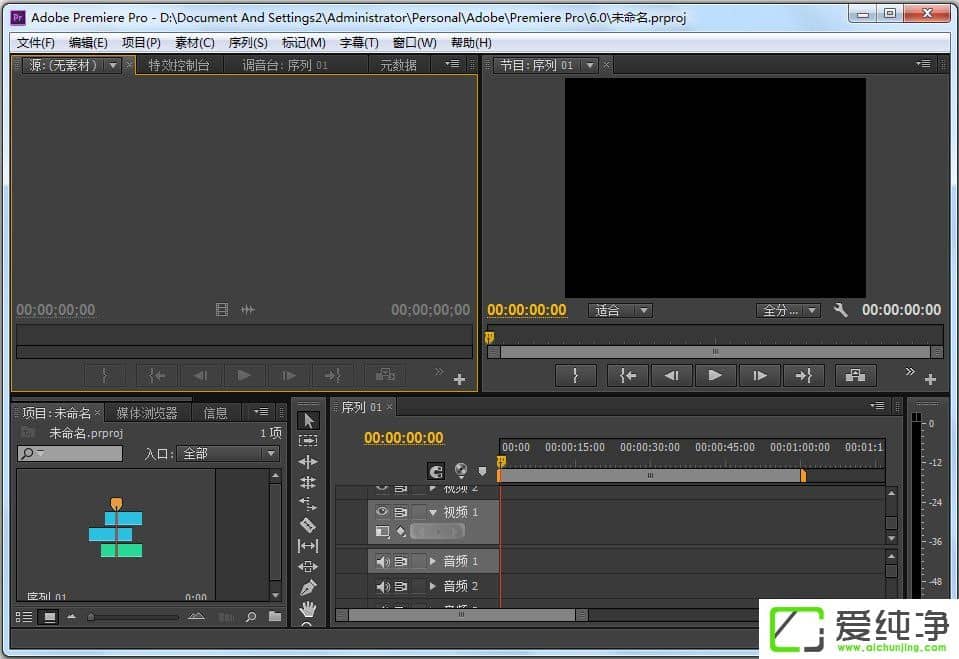This screenshot has width=959, height=659.
Task: Select the Pen tool
Action: pyautogui.click(x=308, y=587)
